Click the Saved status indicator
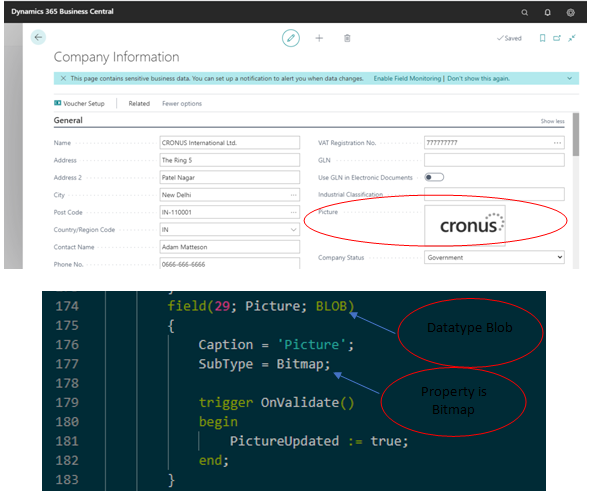 point(509,38)
